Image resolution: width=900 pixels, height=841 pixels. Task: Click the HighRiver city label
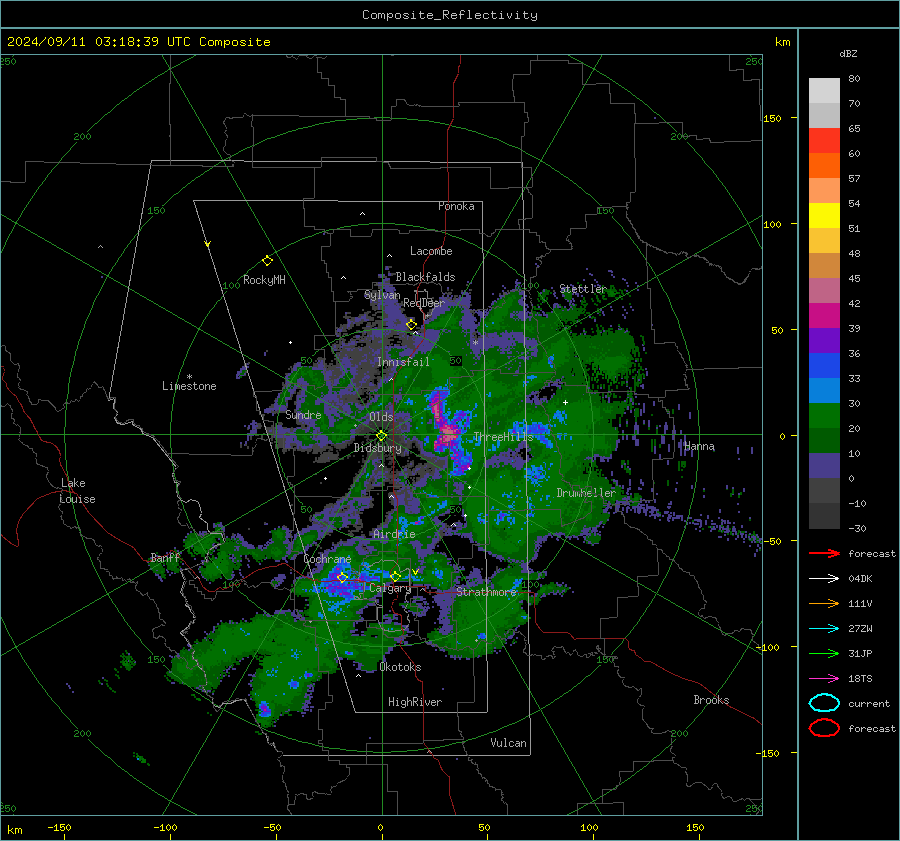tap(415, 702)
